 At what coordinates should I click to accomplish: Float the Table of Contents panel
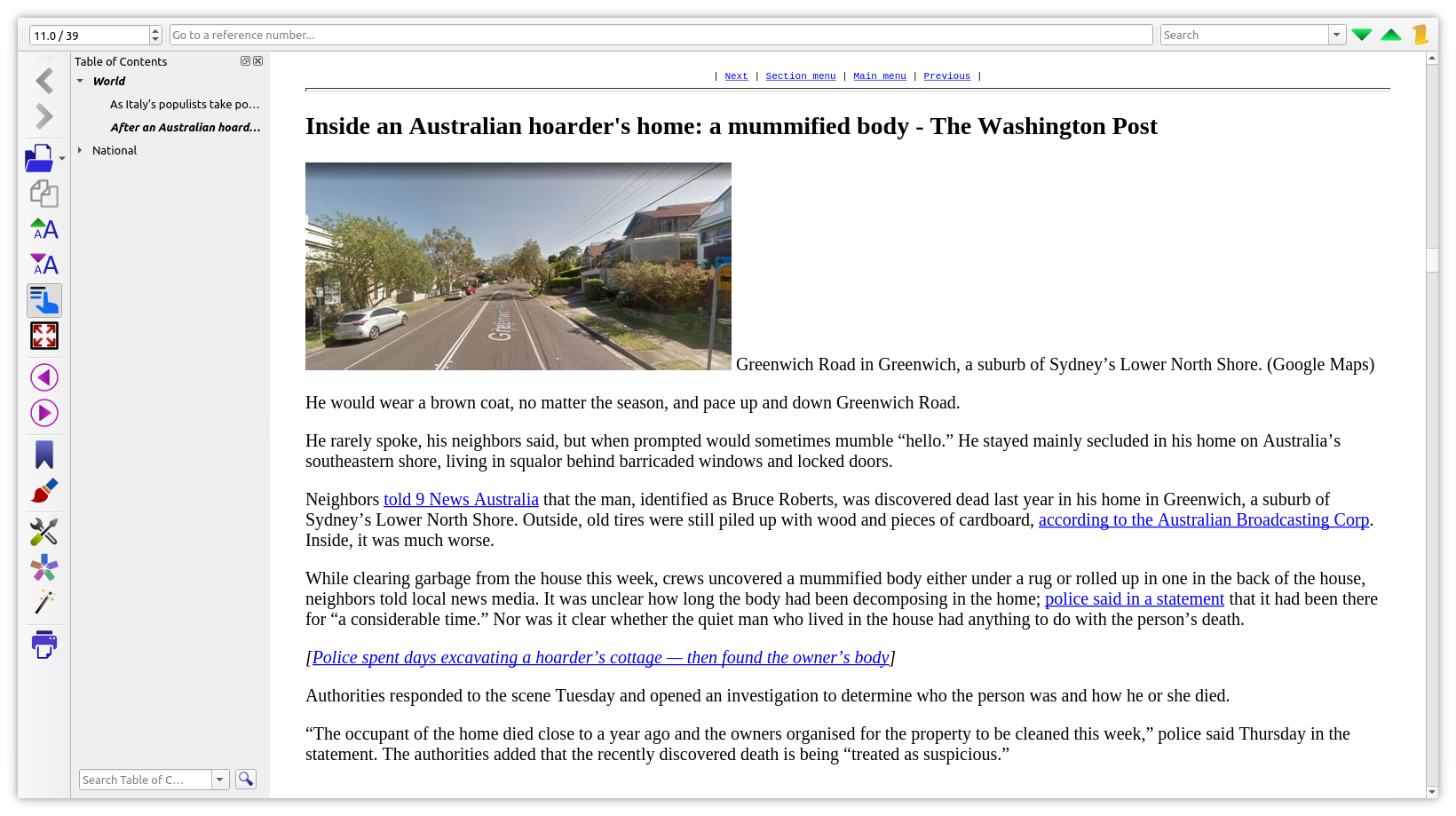(245, 61)
